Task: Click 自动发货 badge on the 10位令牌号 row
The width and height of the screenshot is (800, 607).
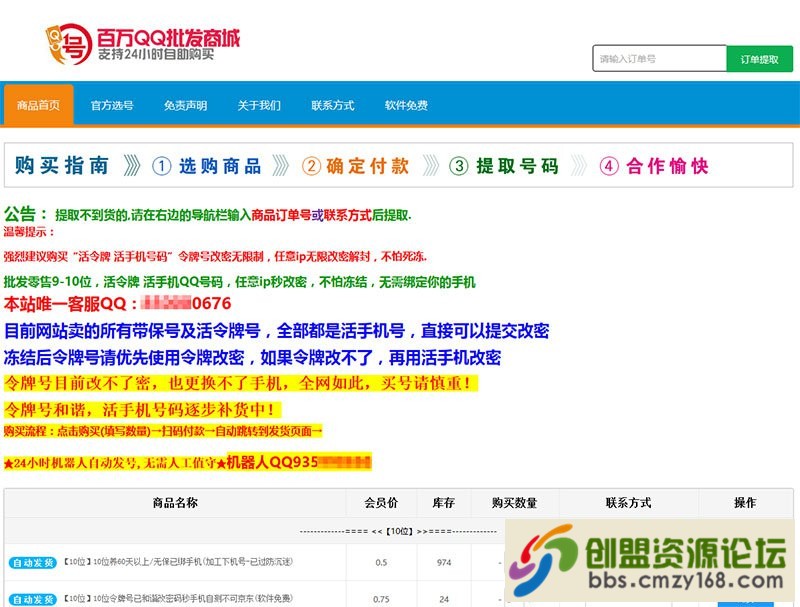Action: click(33, 599)
